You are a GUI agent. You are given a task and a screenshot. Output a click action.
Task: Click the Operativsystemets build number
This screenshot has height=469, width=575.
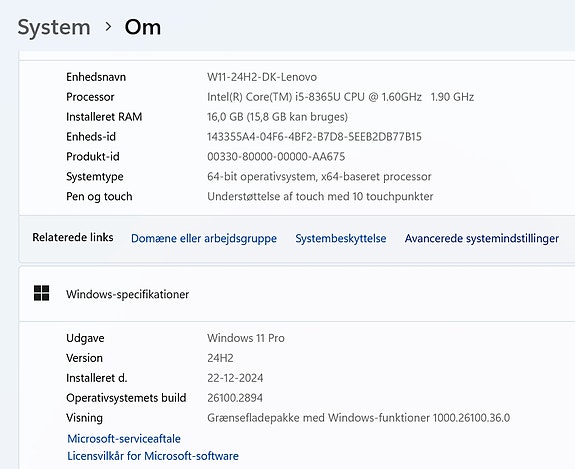click(x=235, y=398)
